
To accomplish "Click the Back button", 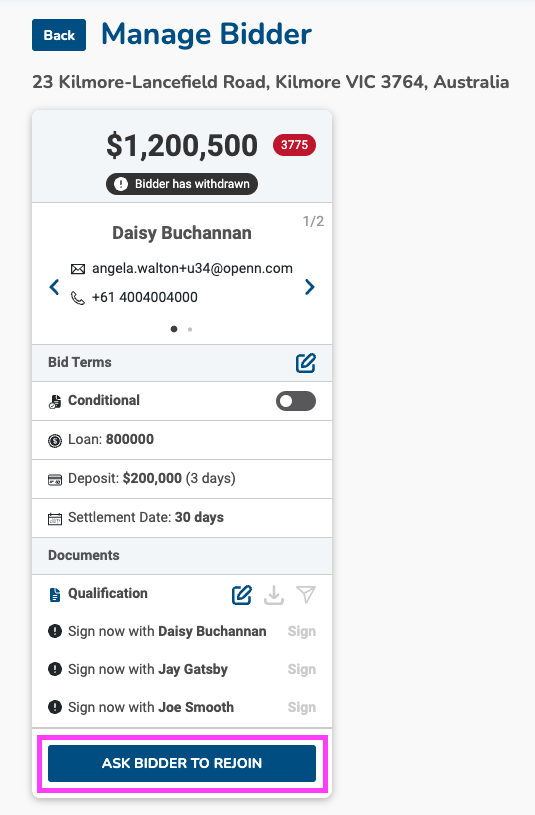I will [x=59, y=35].
